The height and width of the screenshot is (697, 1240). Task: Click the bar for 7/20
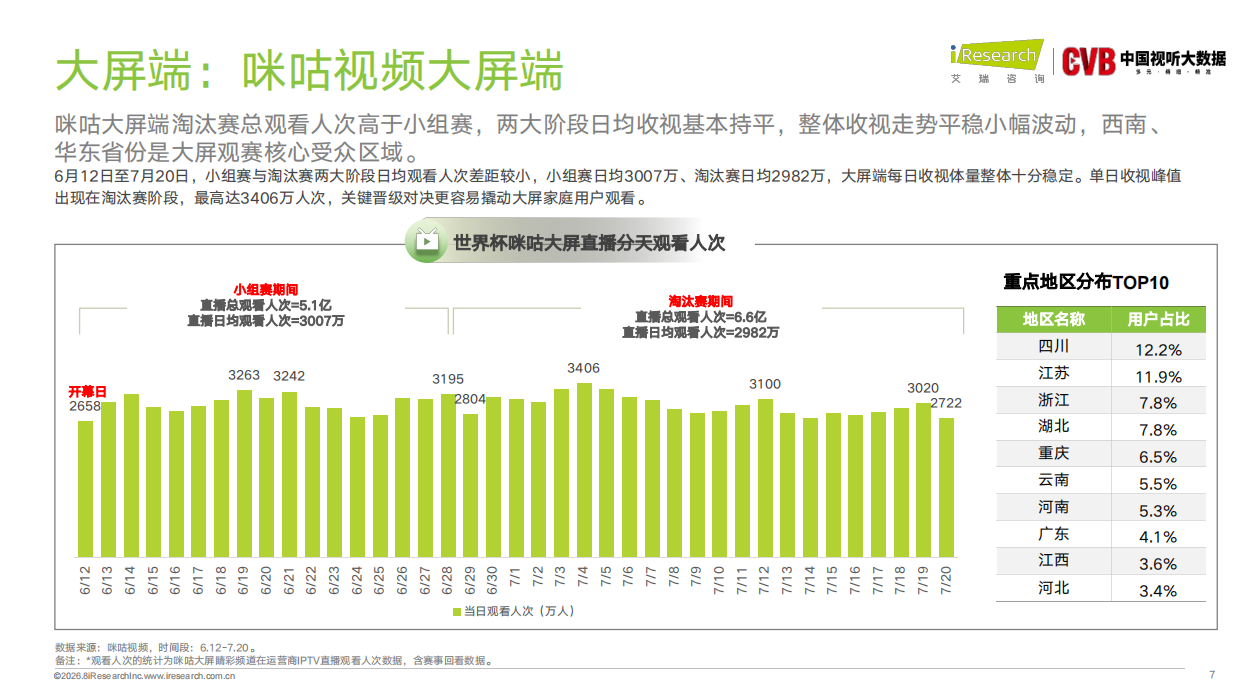click(x=946, y=487)
